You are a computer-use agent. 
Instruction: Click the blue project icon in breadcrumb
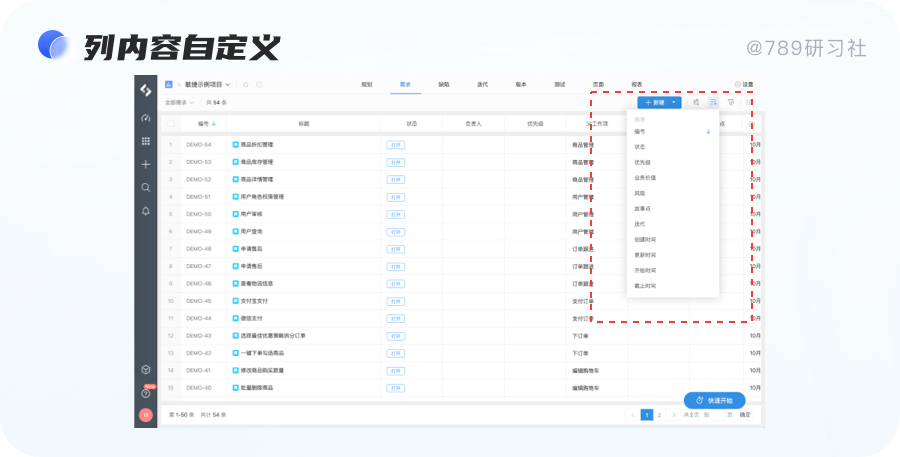(169, 84)
